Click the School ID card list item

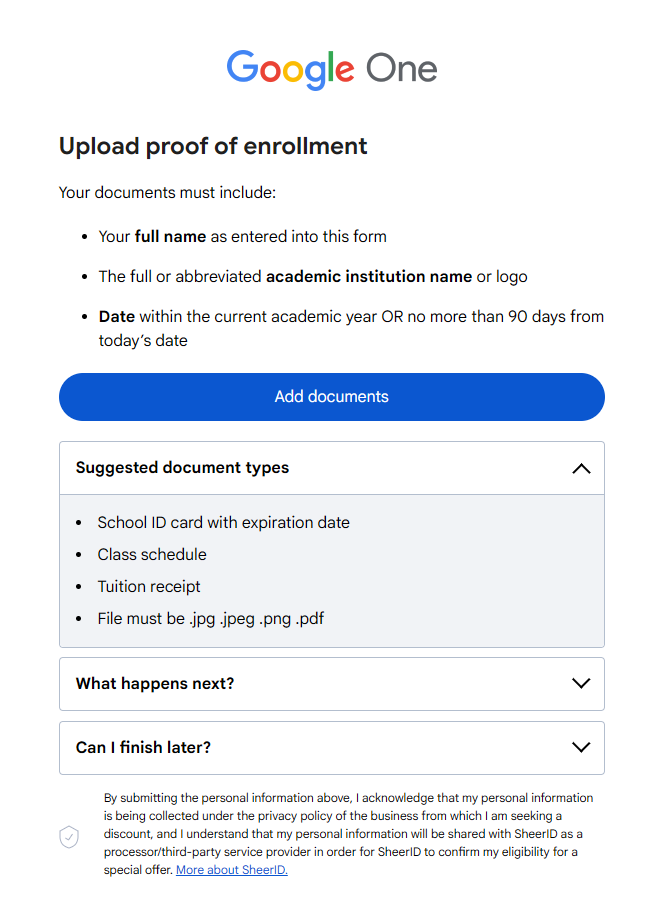[223, 522]
